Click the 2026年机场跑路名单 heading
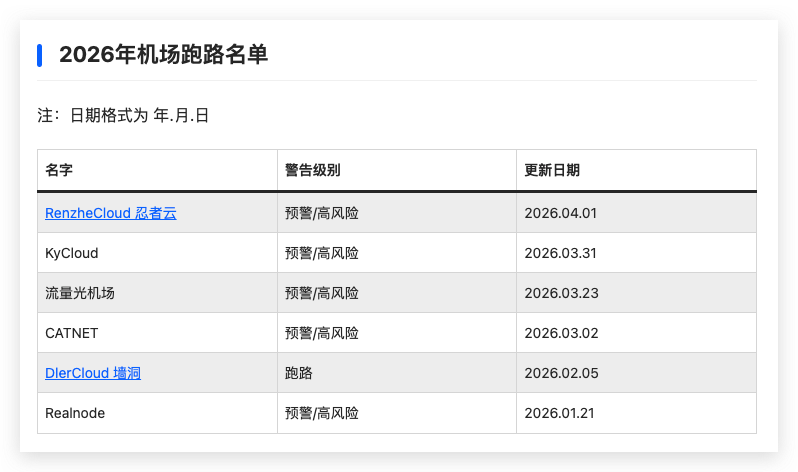The height and width of the screenshot is (472, 798). (x=163, y=55)
